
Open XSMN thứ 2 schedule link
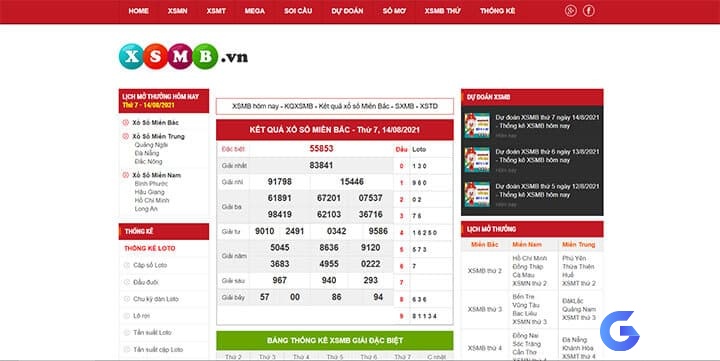[529, 283]
